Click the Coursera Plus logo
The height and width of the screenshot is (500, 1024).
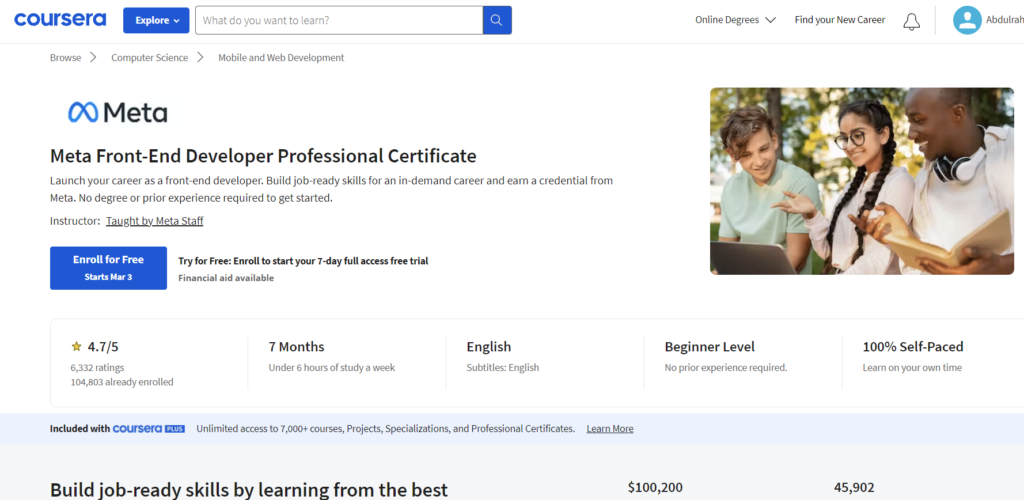[x=149, y=429]
